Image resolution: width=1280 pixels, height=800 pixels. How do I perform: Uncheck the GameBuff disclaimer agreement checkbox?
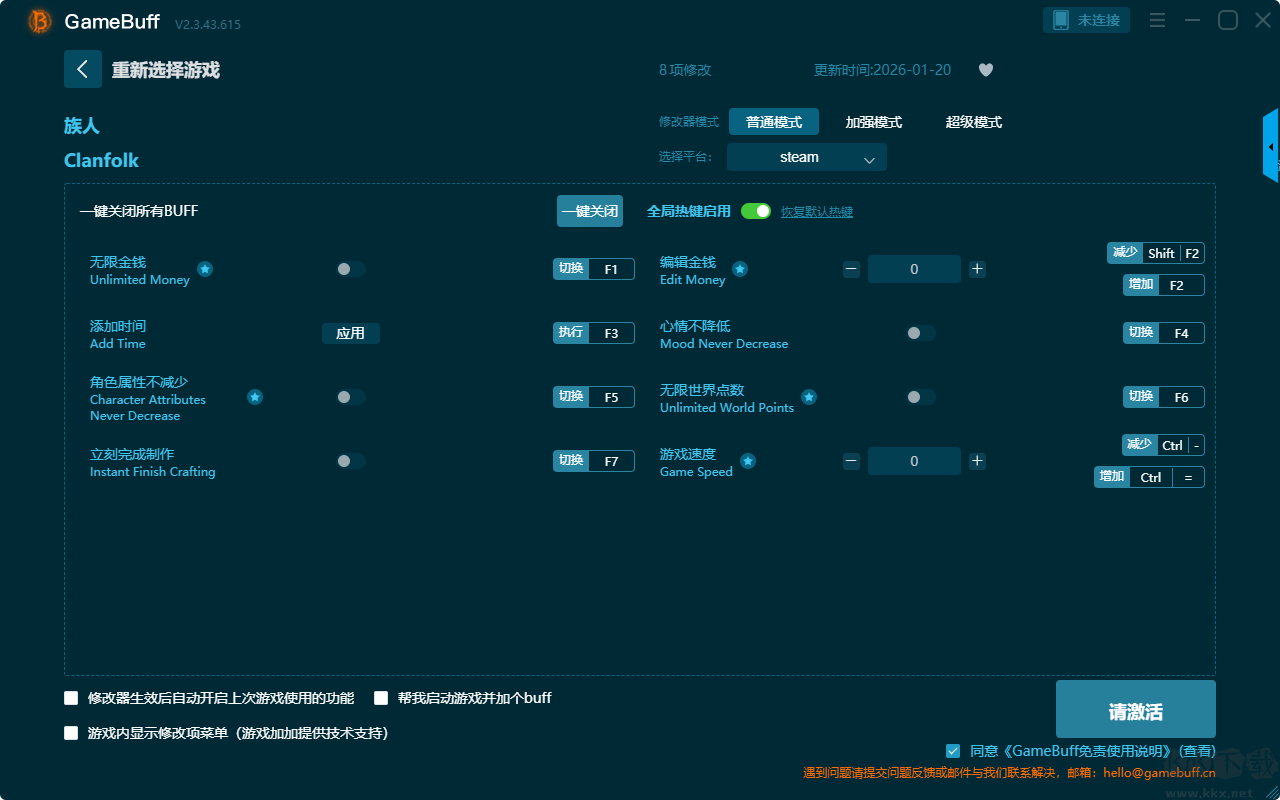pyautogui.click(x=953, y=751)
